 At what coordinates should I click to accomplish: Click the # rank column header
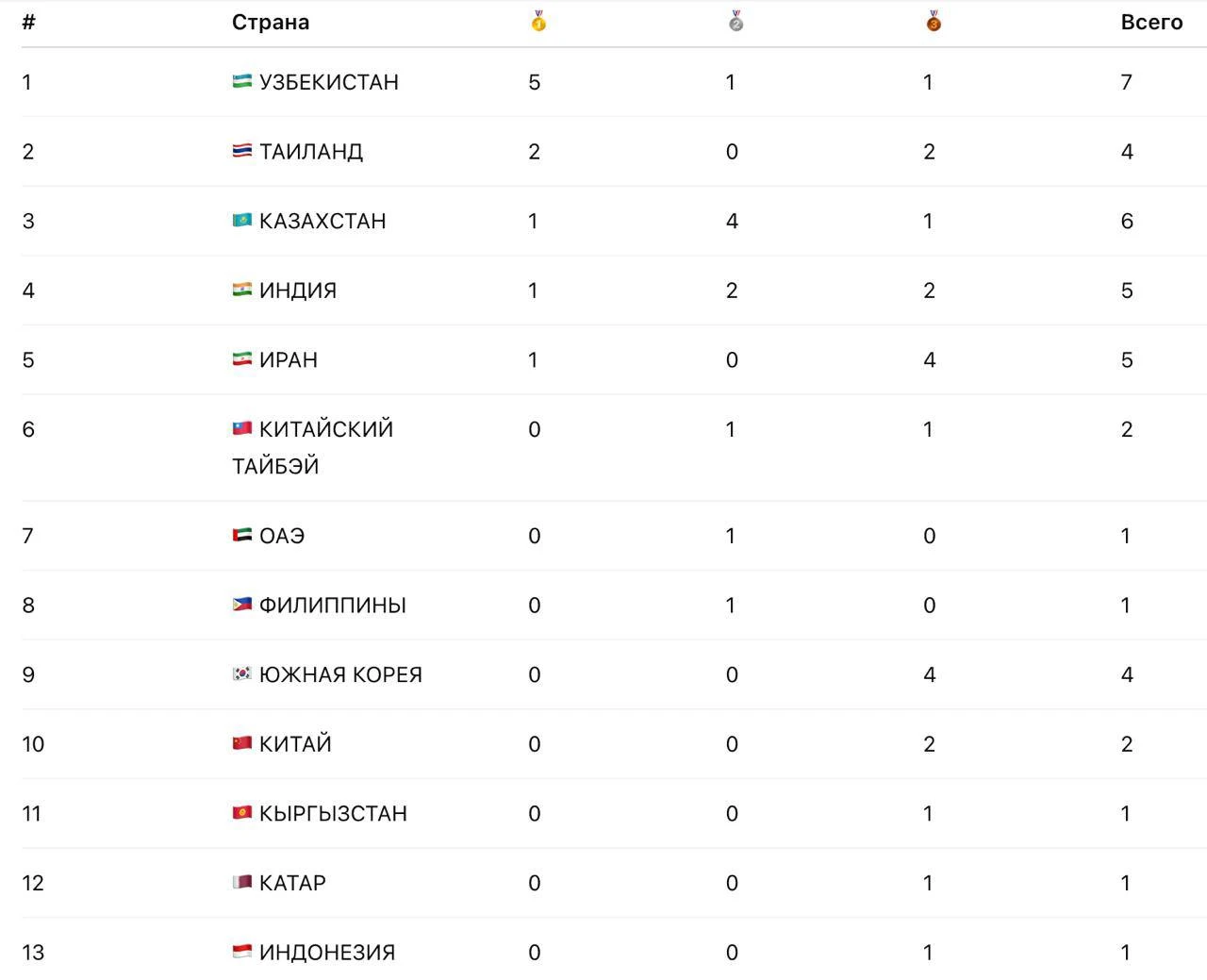click(x=29, y=22)
